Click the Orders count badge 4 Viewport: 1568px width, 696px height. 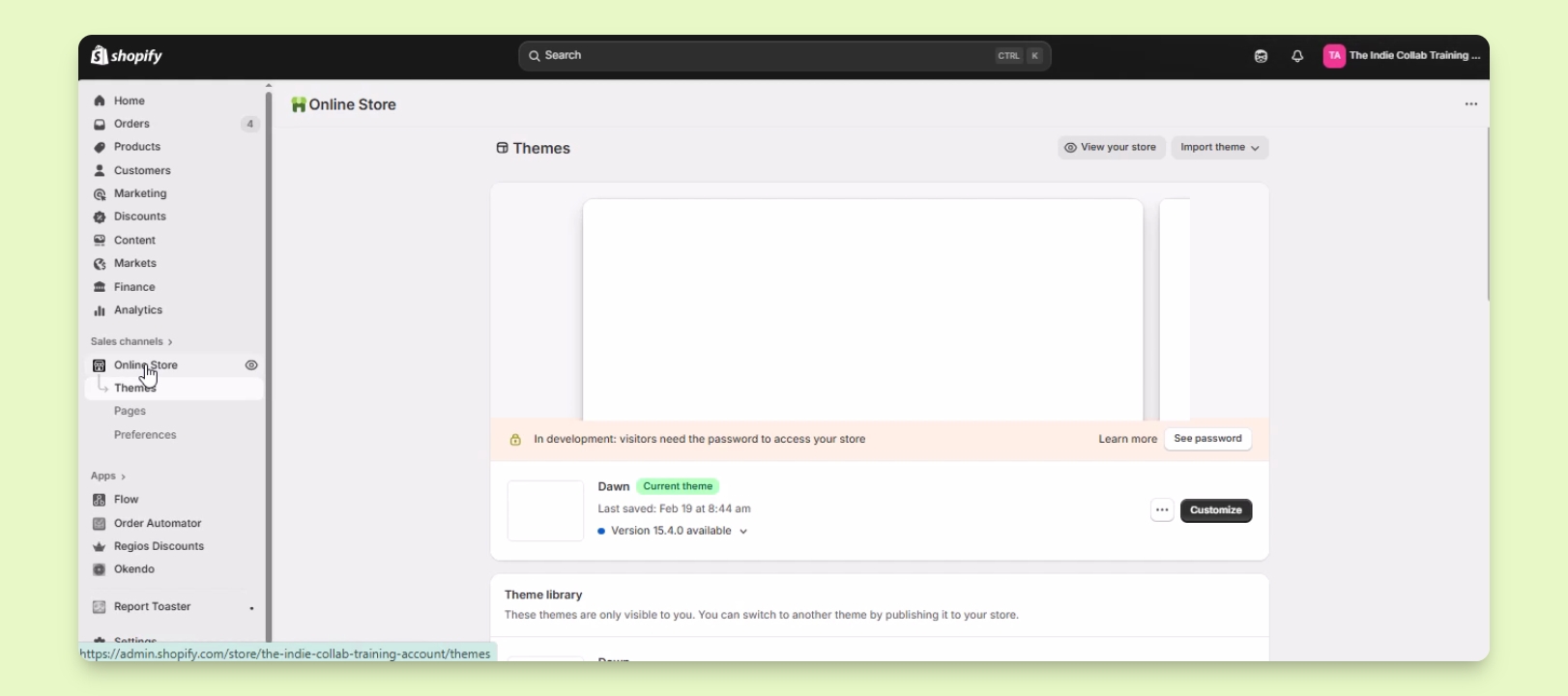250,125
